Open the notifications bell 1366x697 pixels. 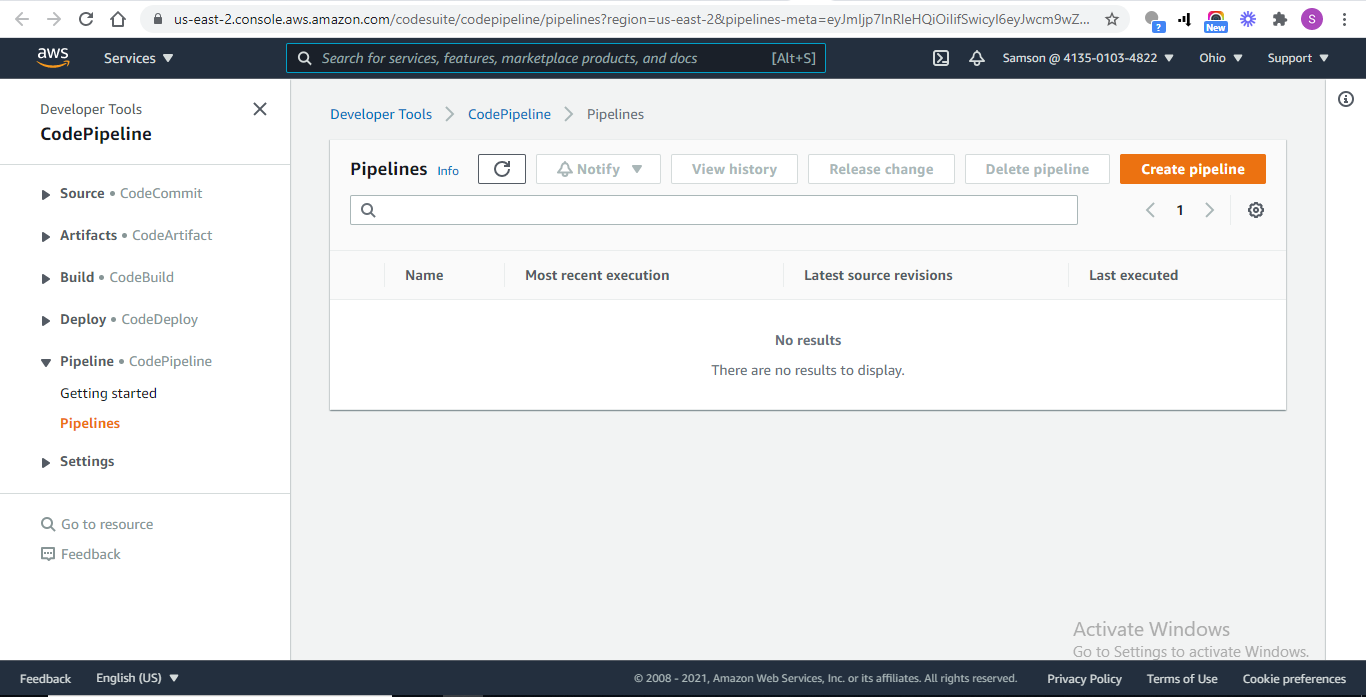pyautogui.click(x=977, y=58)
